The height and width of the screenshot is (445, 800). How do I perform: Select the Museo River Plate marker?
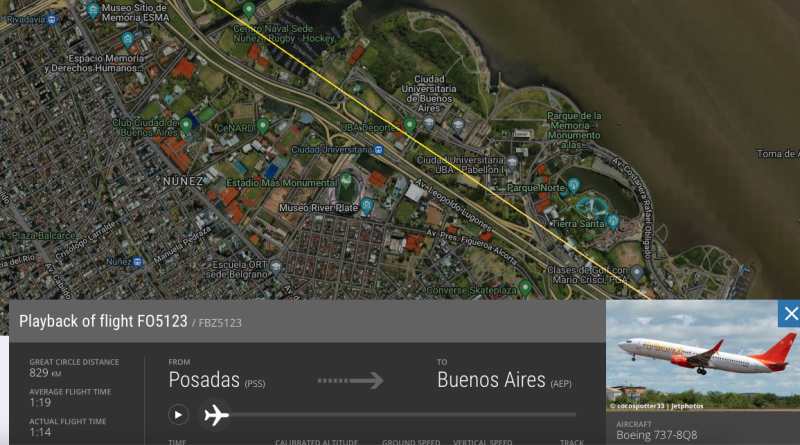point(366,206)
